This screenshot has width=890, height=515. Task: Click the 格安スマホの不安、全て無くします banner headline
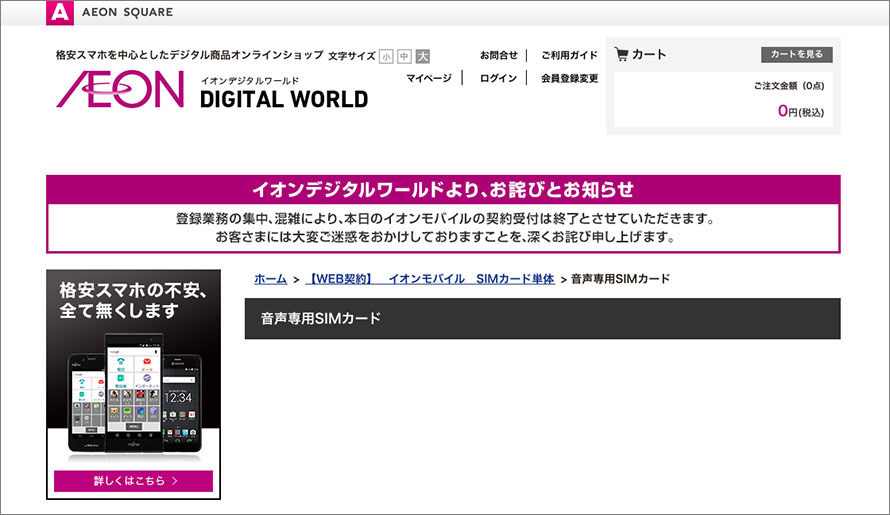133,300
